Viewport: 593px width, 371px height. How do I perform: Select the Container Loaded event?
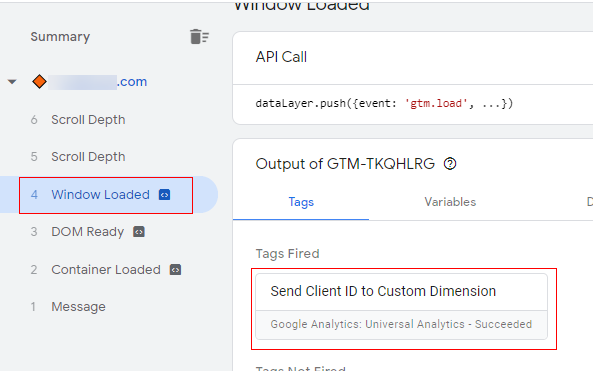point(106,270)
